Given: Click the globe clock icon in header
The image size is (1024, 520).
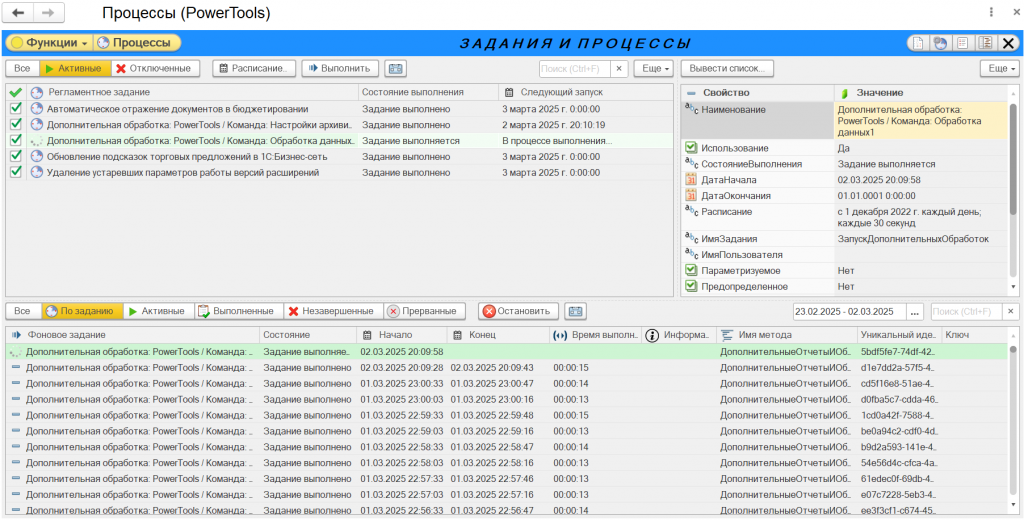Looking at the screenshot, I should pyautogui.click(x=940, y=44).
